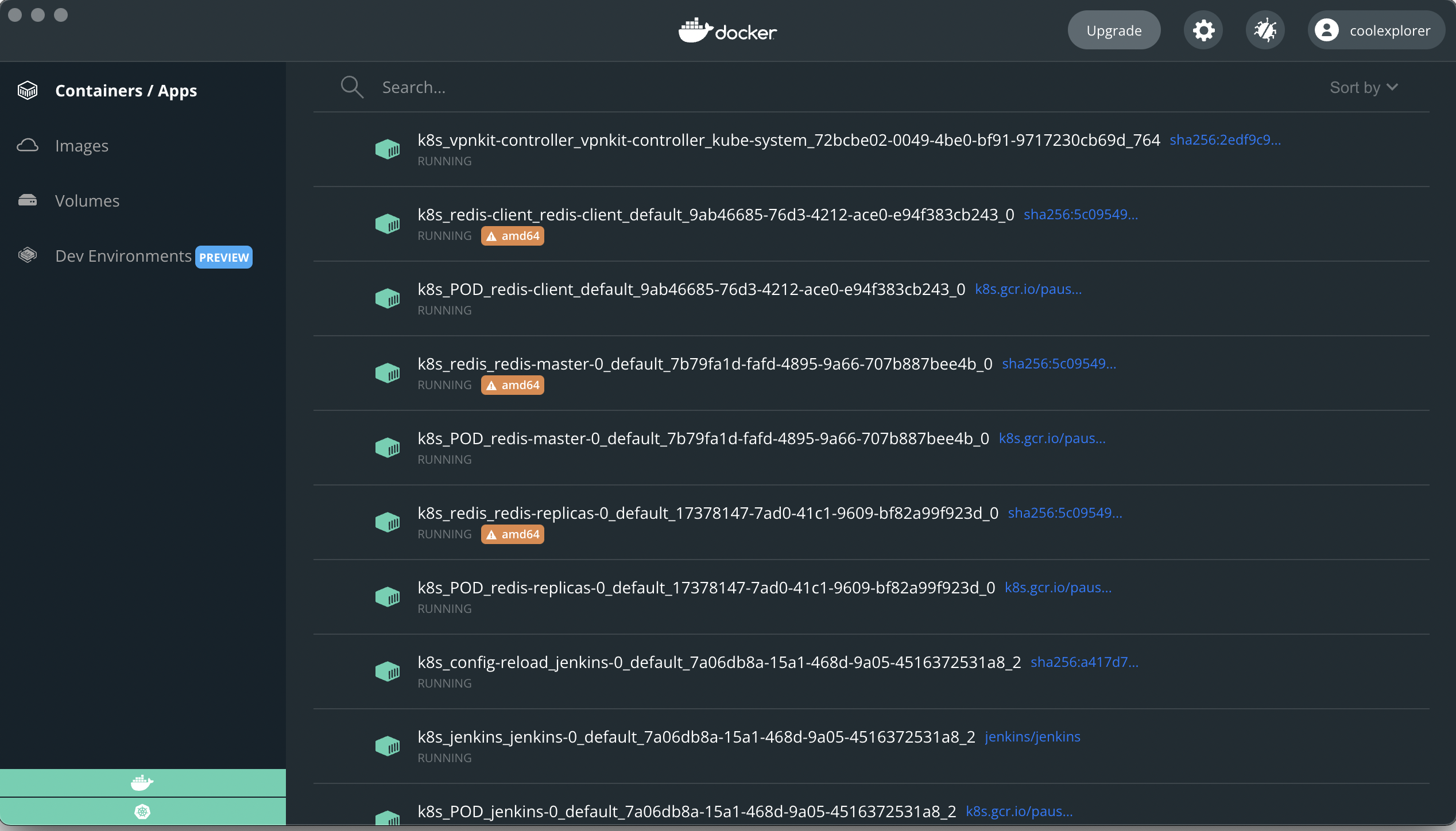
Task: Click the magnifier search icon
Action: pyautogui.click(x=352, y=87)
